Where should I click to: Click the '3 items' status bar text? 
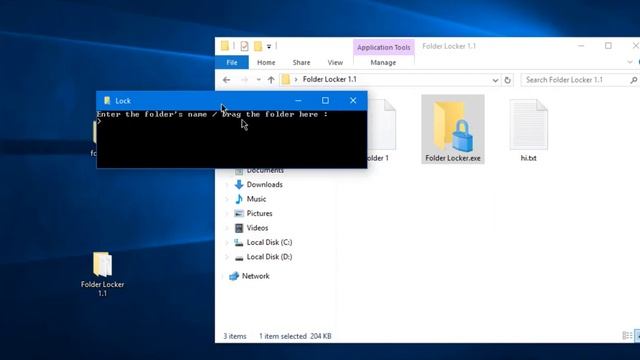point(235,336)
